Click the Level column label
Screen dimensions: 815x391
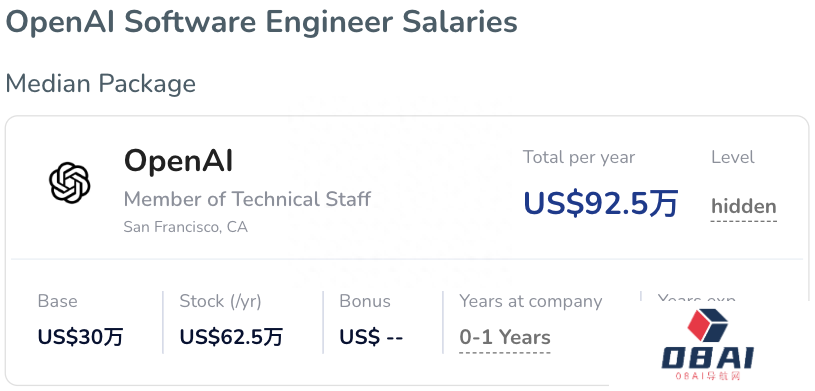(x=733, y=157)
